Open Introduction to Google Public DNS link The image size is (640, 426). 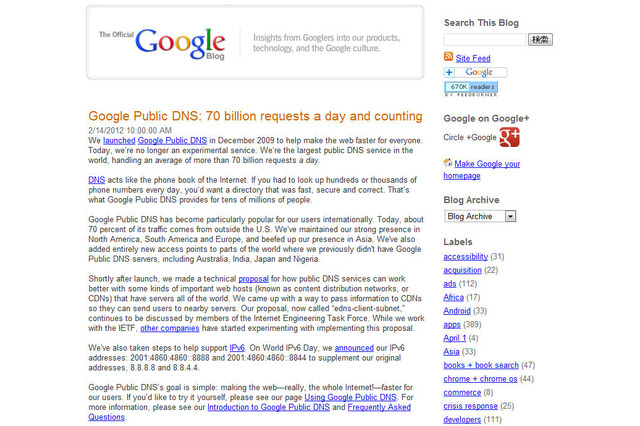(x=269, y=407)
